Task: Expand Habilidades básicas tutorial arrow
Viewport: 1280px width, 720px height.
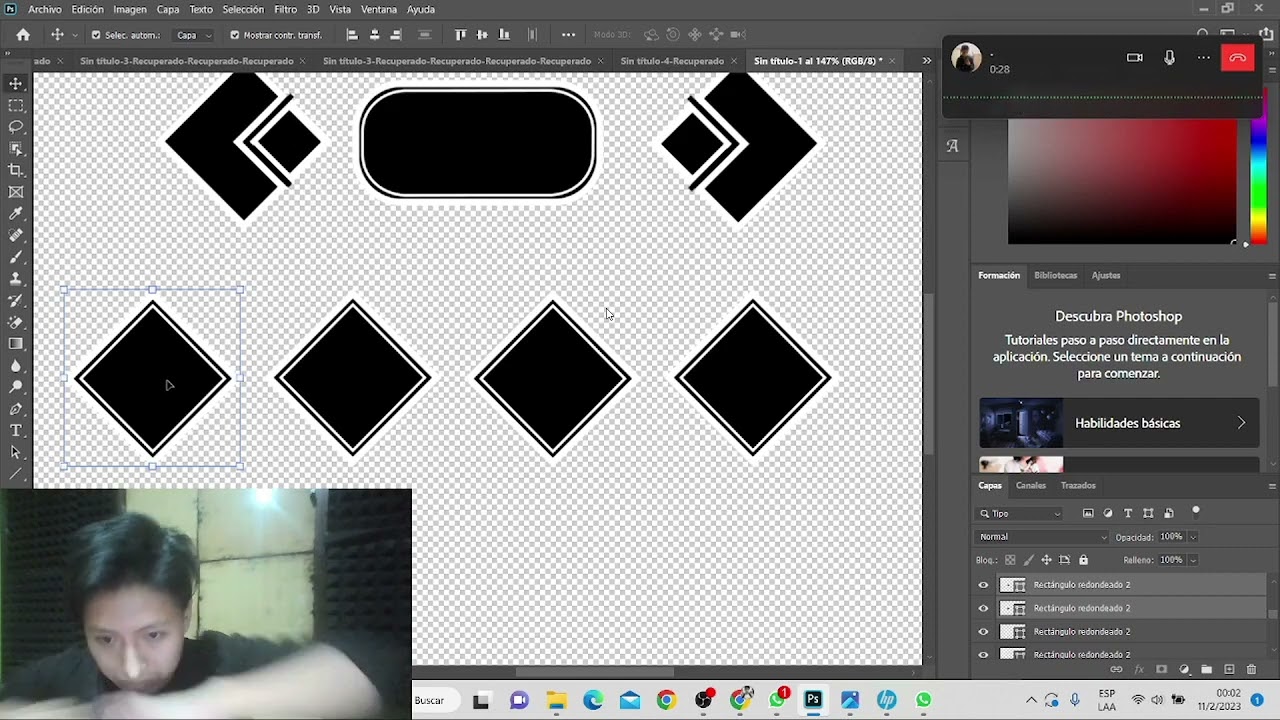Action: tap(1241, 423)
